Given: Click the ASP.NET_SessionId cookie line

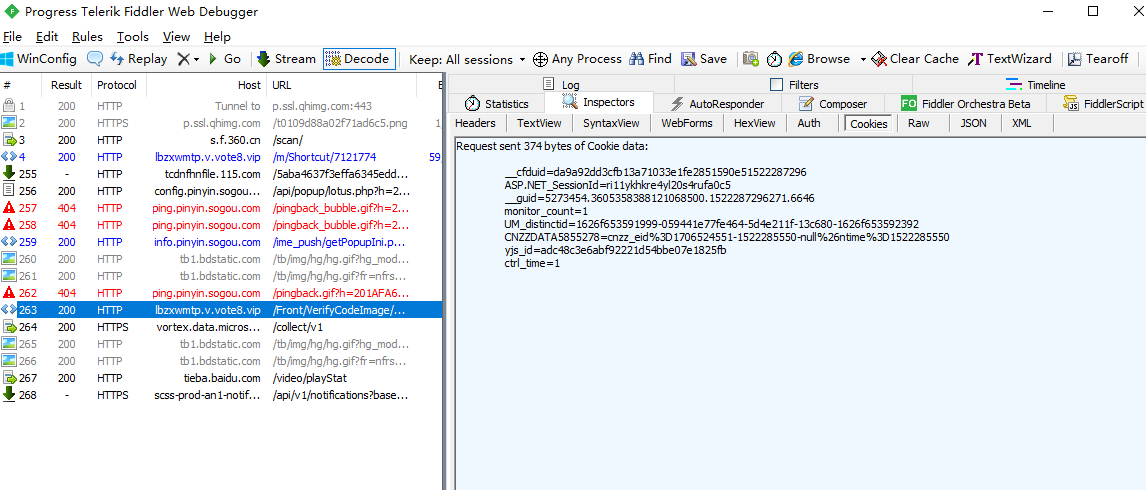Looking at the screenshot, I should (618, 185).
